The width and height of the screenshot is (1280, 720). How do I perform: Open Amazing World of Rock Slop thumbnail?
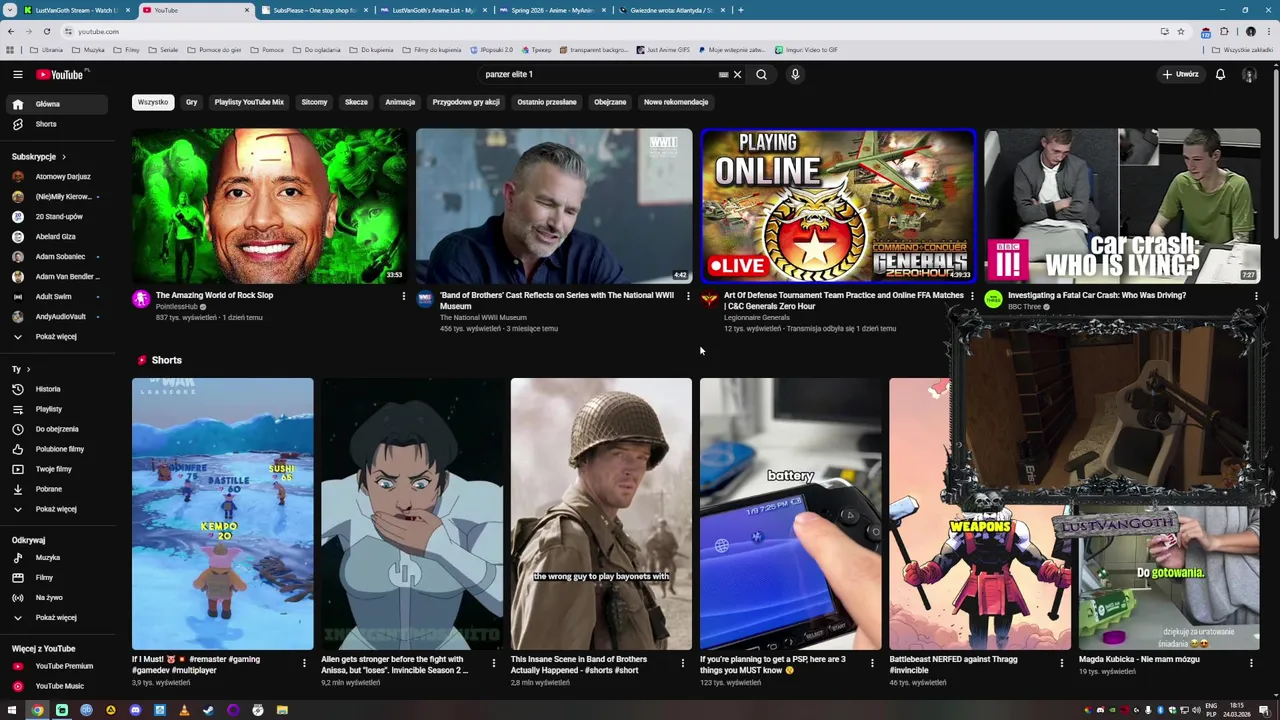(269, 206)
